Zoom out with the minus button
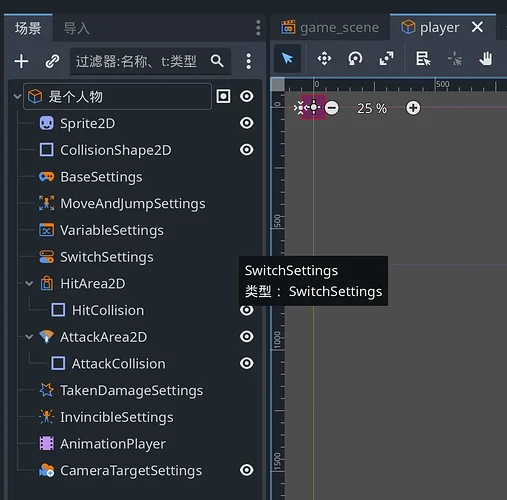Viewport: 507px width, 500px height. point(332,108)
